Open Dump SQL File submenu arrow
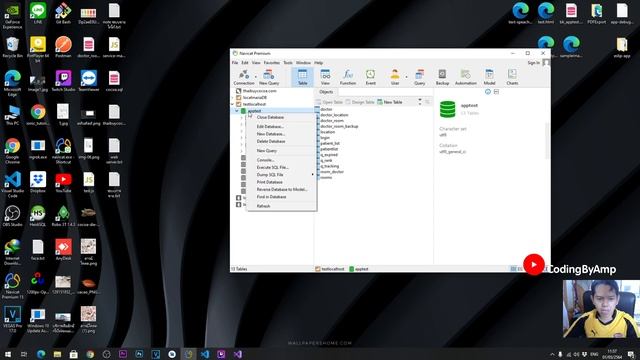This screenshot has height=360, width=640. pos(313,175)
